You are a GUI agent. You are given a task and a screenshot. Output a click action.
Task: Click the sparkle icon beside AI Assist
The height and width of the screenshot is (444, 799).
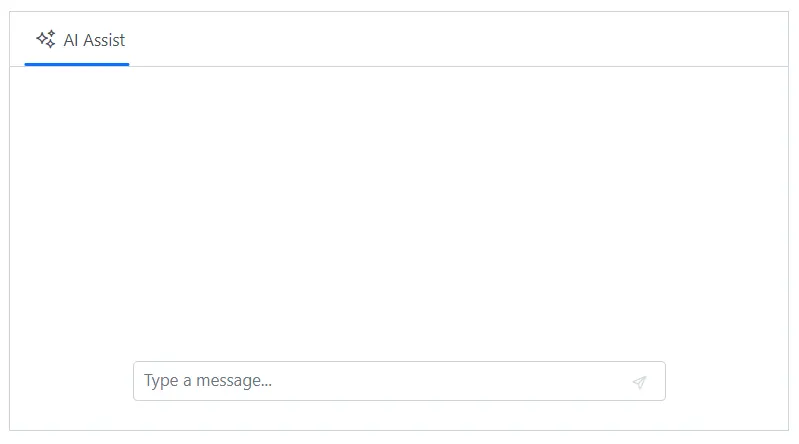point(45,40)
